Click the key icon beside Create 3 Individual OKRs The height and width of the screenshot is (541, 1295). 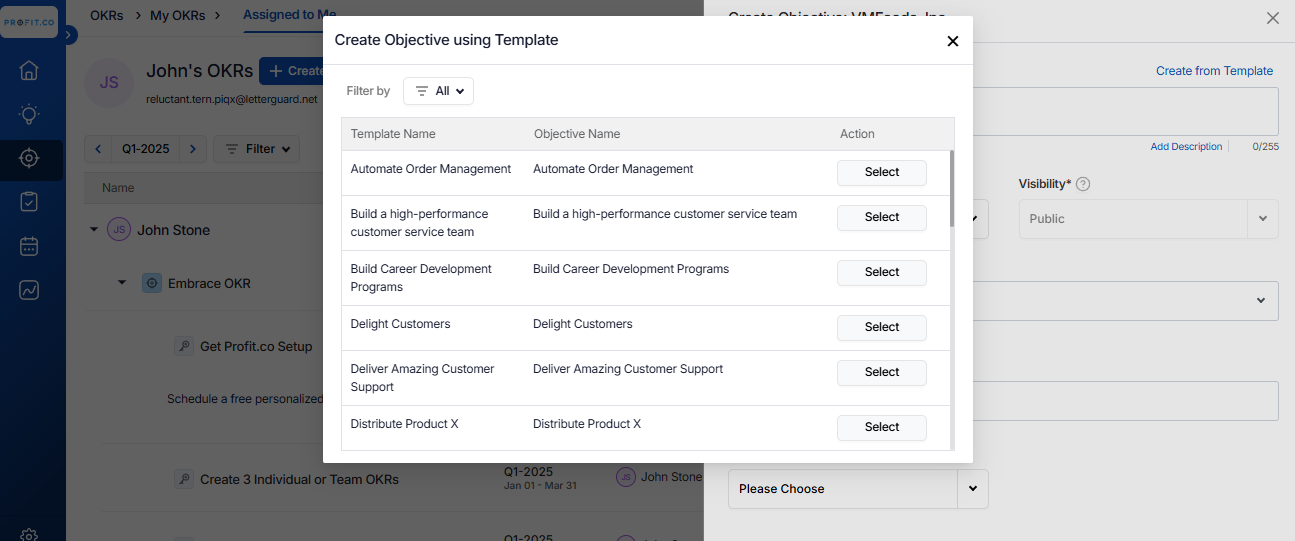pos(183,479)
